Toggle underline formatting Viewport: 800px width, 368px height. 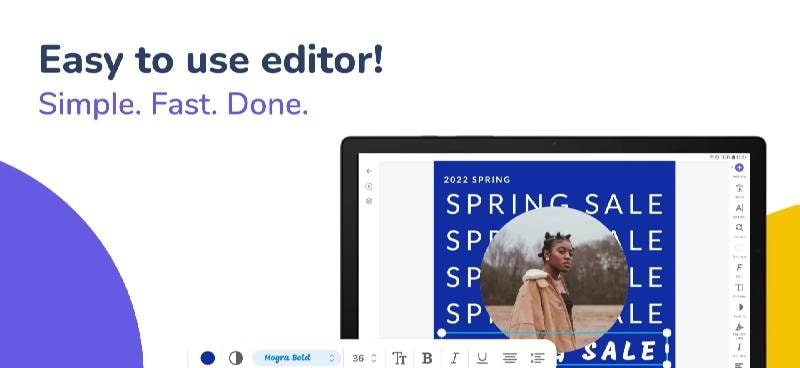point(482,358)
